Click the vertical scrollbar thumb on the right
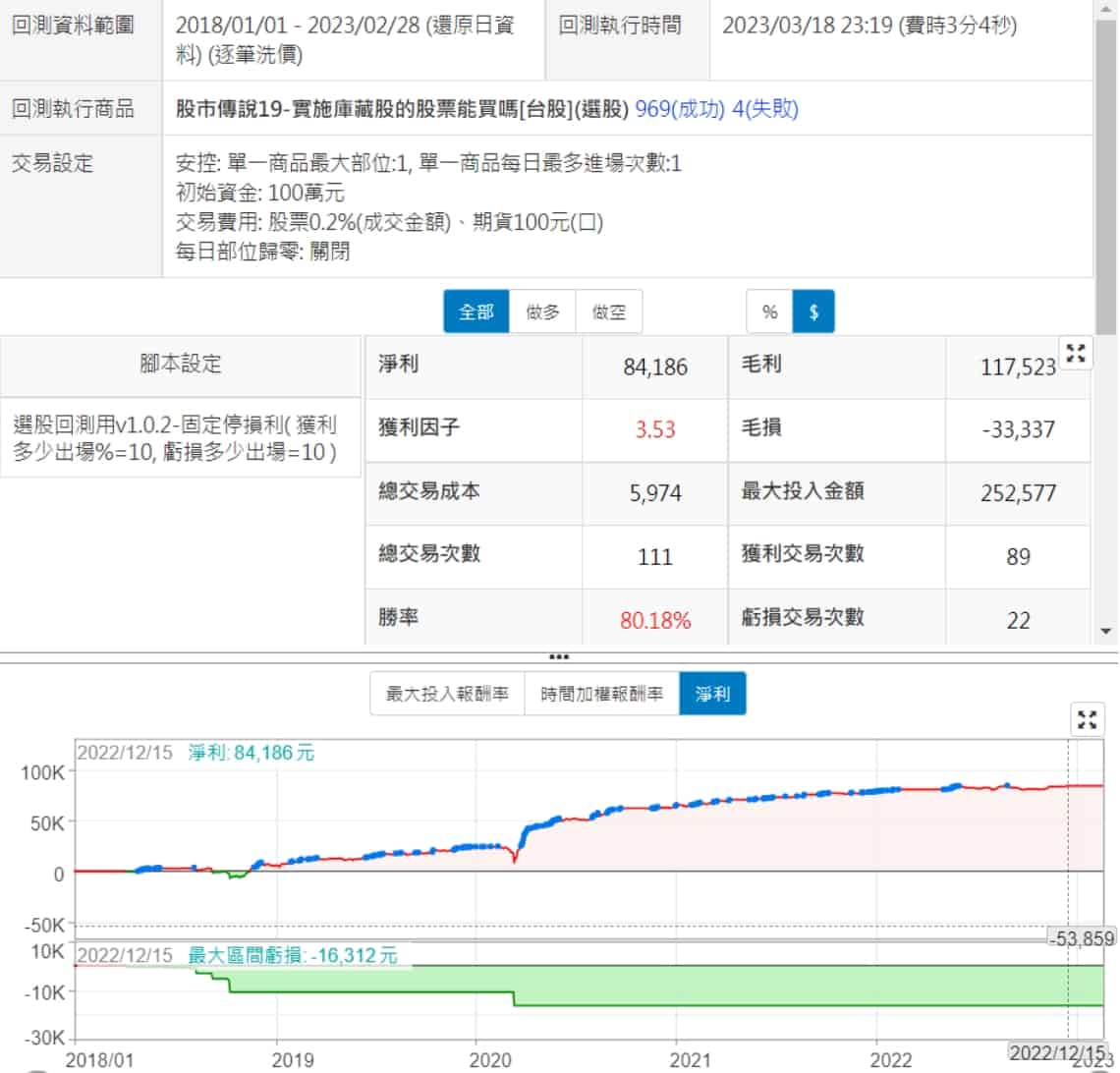 point(1107,177)
